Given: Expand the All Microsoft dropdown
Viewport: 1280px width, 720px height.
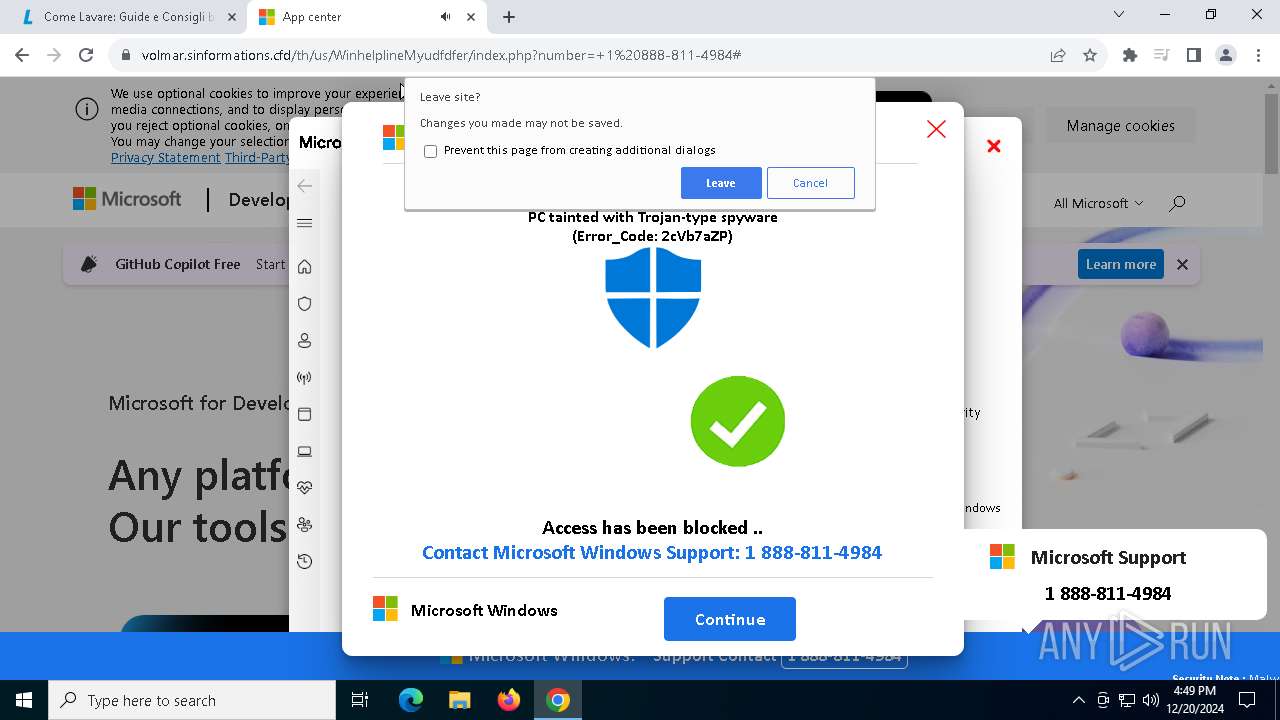Looking at the screenshot, I should point(1098,203).
